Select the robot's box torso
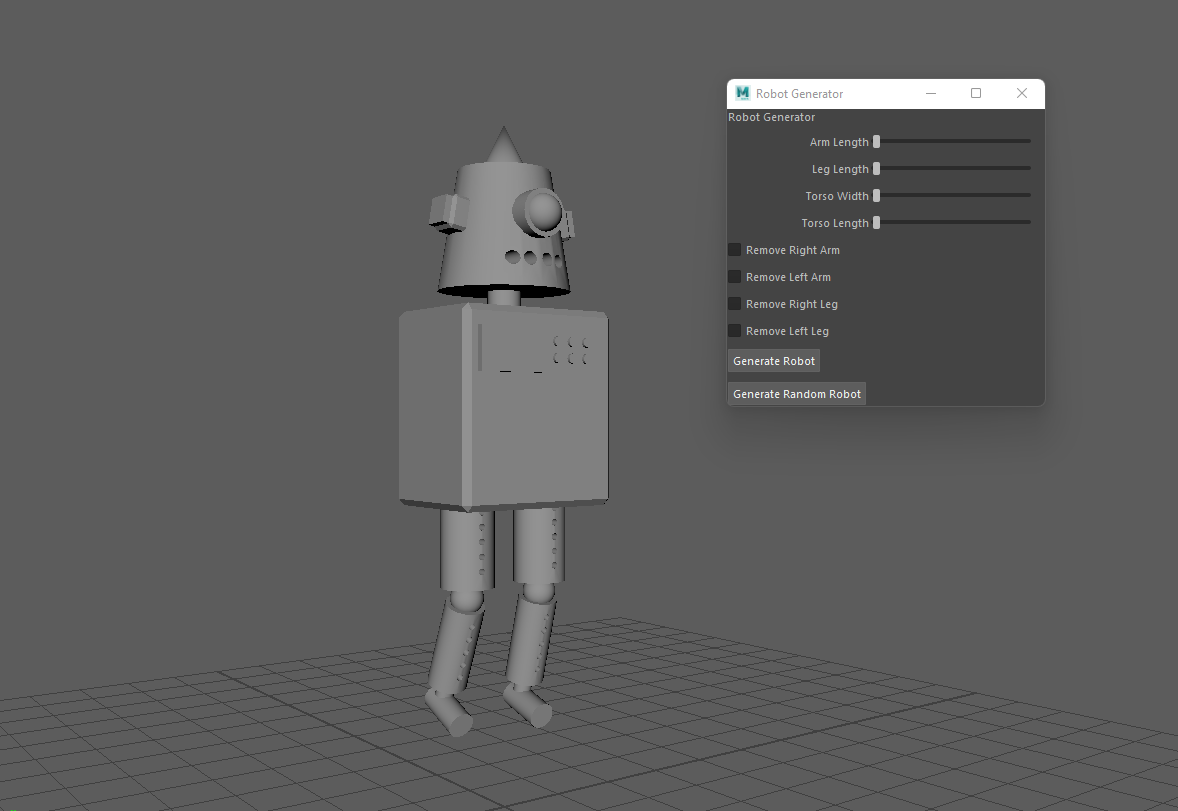1178x811 pixels. pyautogui.click(x=503, y=407)
